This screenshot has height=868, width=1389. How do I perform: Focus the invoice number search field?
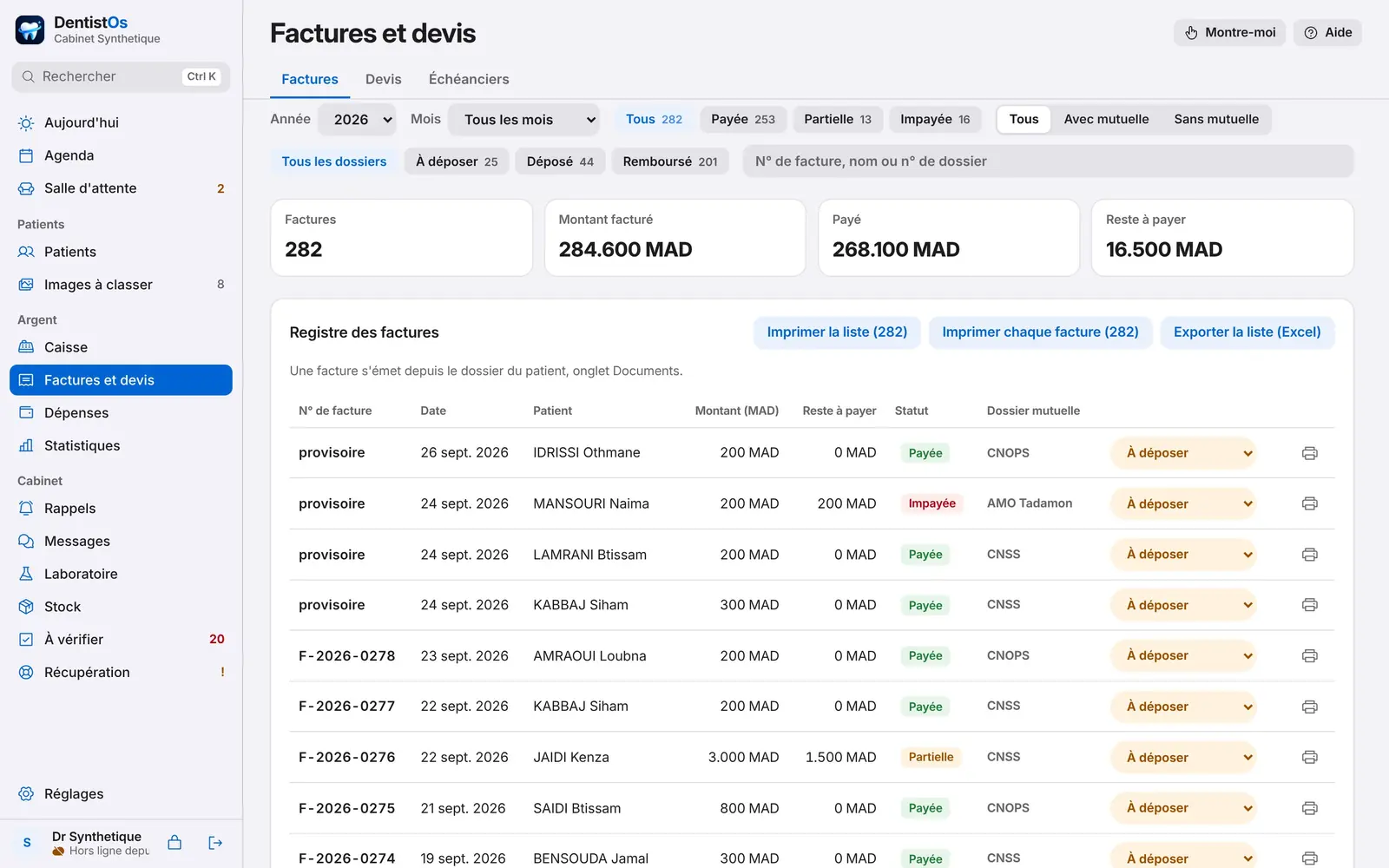(x=1048, y=161)
